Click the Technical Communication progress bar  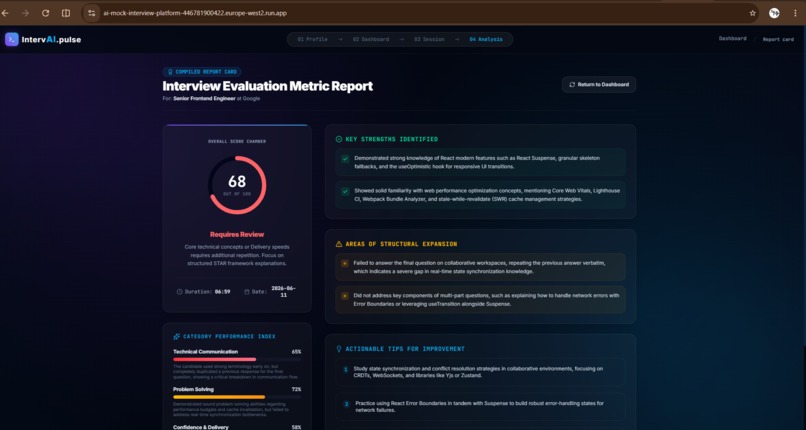[x=237, y=360]
